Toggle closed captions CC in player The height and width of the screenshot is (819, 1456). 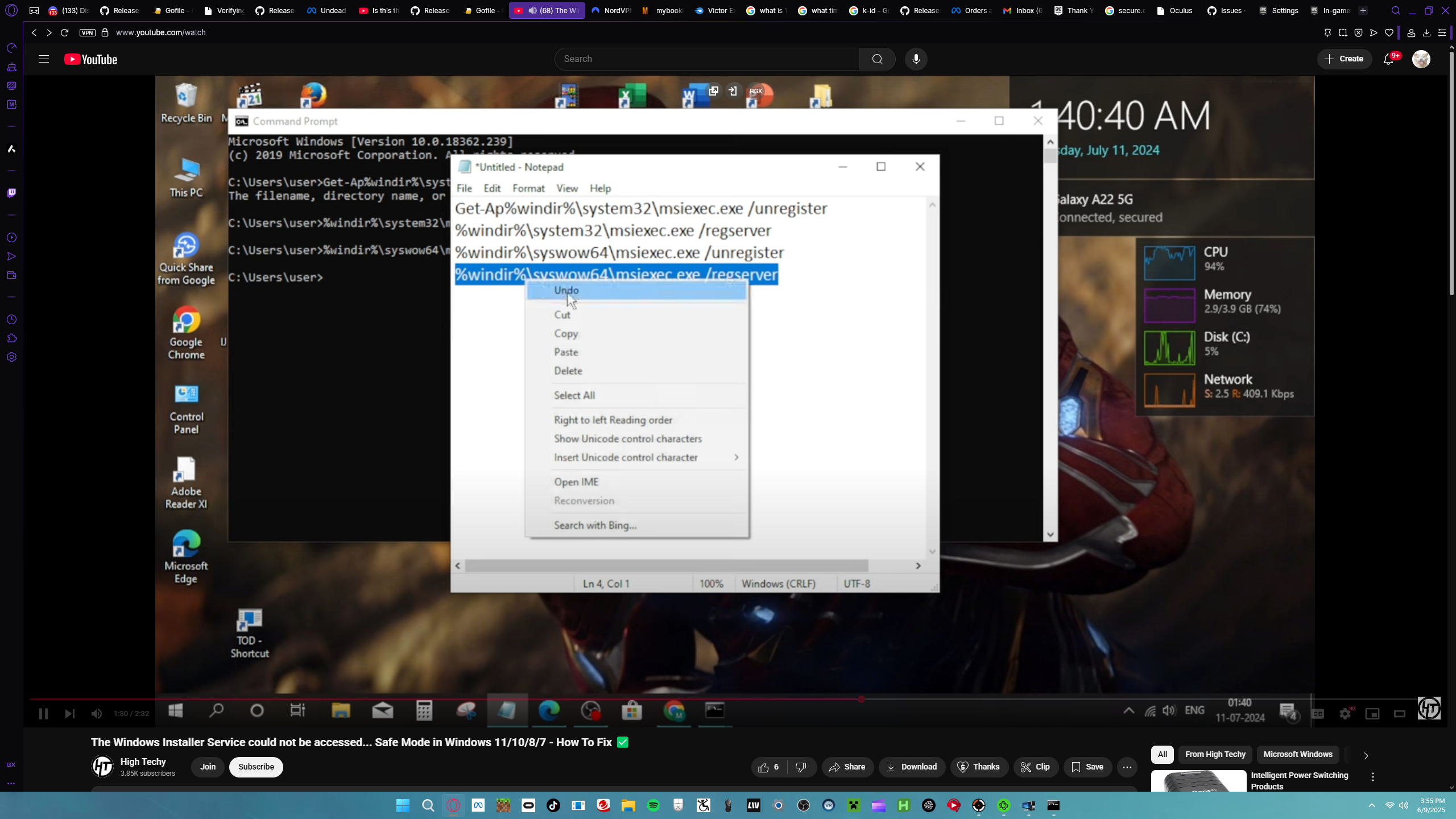click(1318, 714)
